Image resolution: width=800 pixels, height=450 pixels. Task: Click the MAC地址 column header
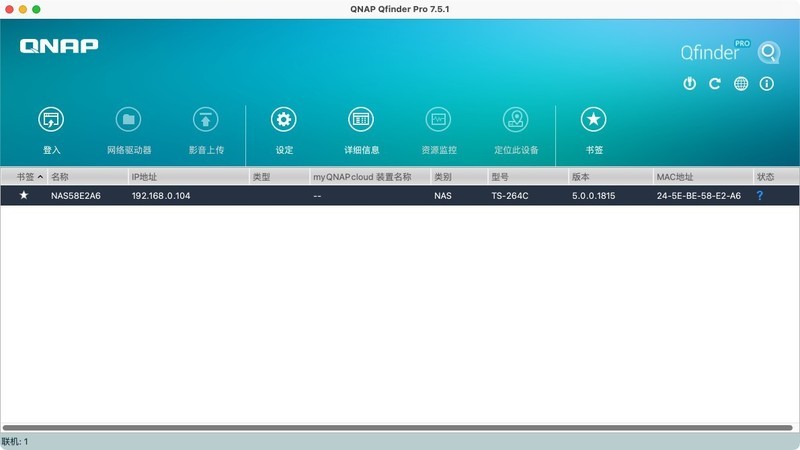pyautogui.click(x=703, y=177)
